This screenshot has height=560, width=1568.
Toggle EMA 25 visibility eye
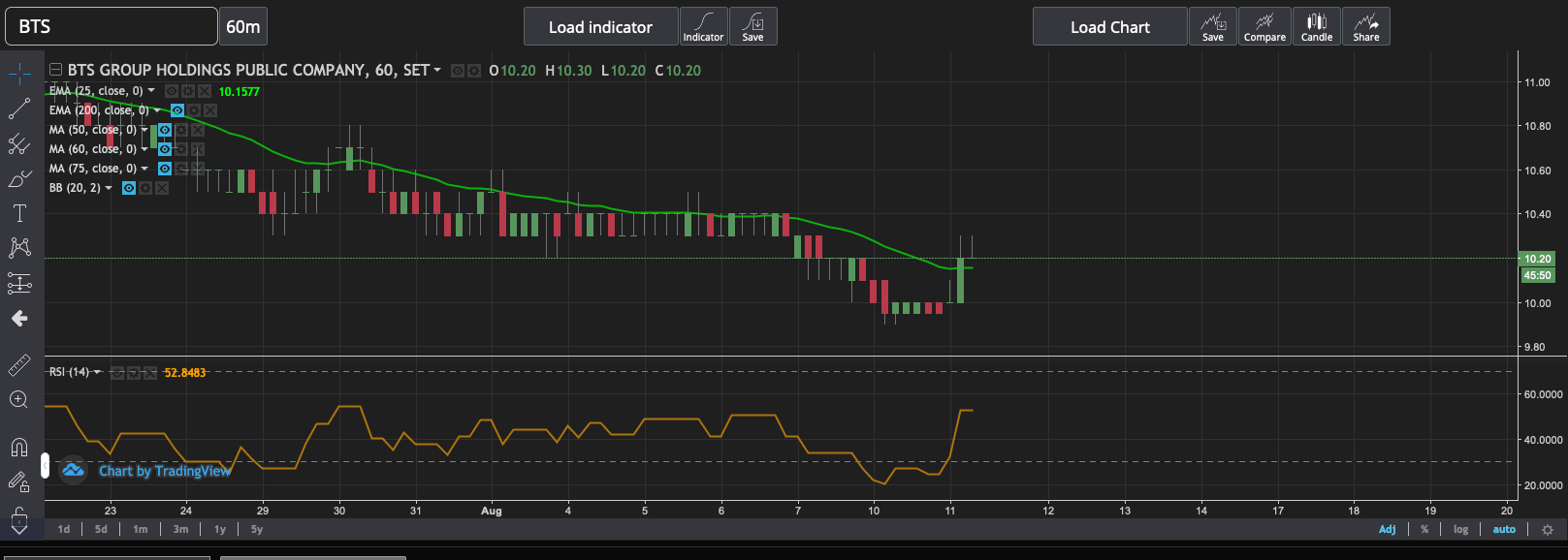coord(172,91)
